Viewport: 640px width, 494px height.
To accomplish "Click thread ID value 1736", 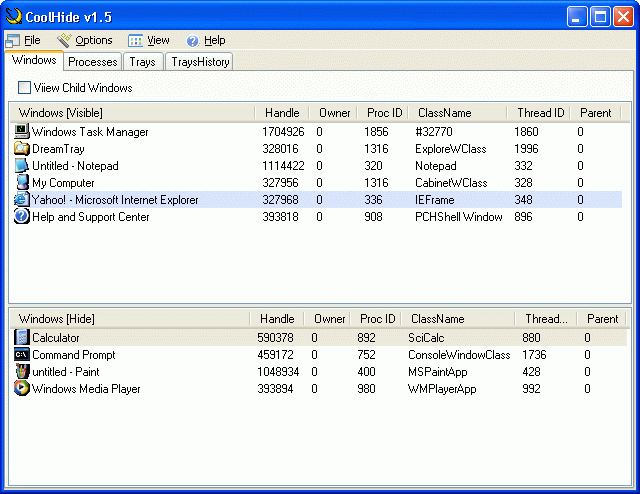I will pos(534,355).
